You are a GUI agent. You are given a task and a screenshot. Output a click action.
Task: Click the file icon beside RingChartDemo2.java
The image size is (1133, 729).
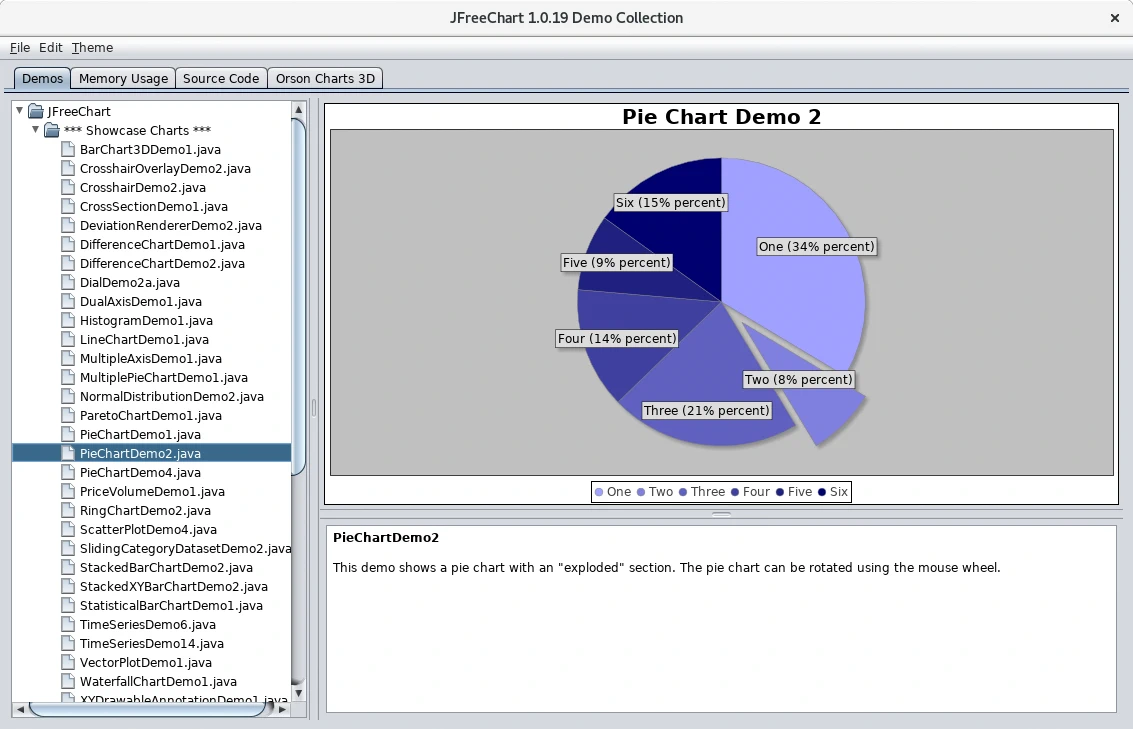[x=67, y=510]
